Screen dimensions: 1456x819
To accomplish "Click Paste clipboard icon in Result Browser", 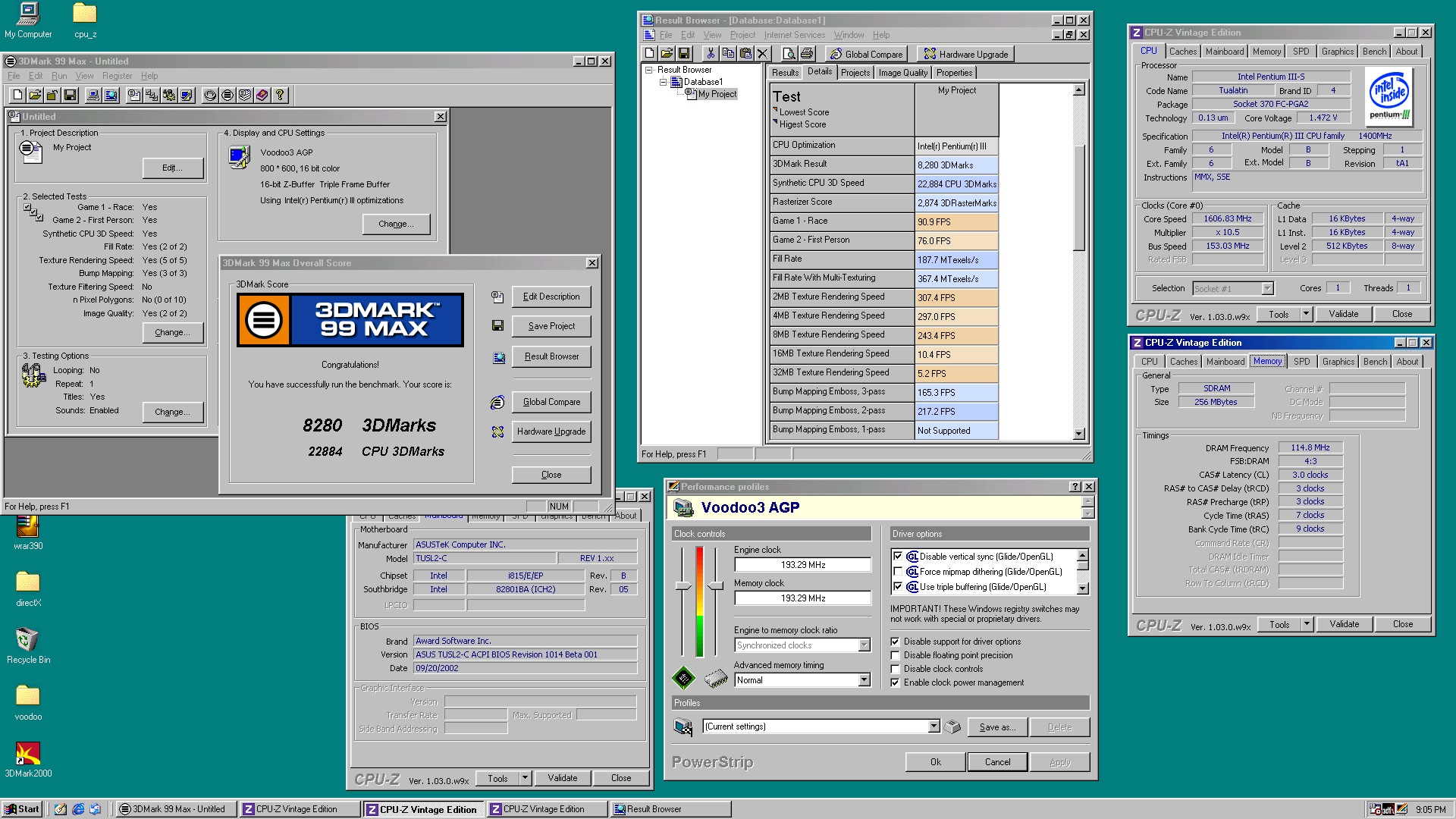I will (745, 54).
